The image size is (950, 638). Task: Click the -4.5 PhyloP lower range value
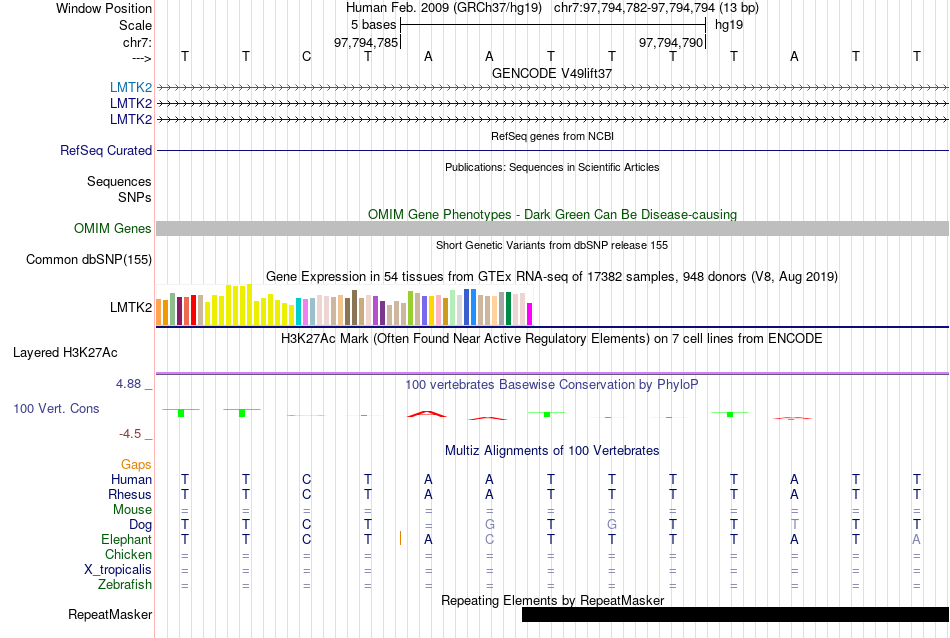[130, 434]
